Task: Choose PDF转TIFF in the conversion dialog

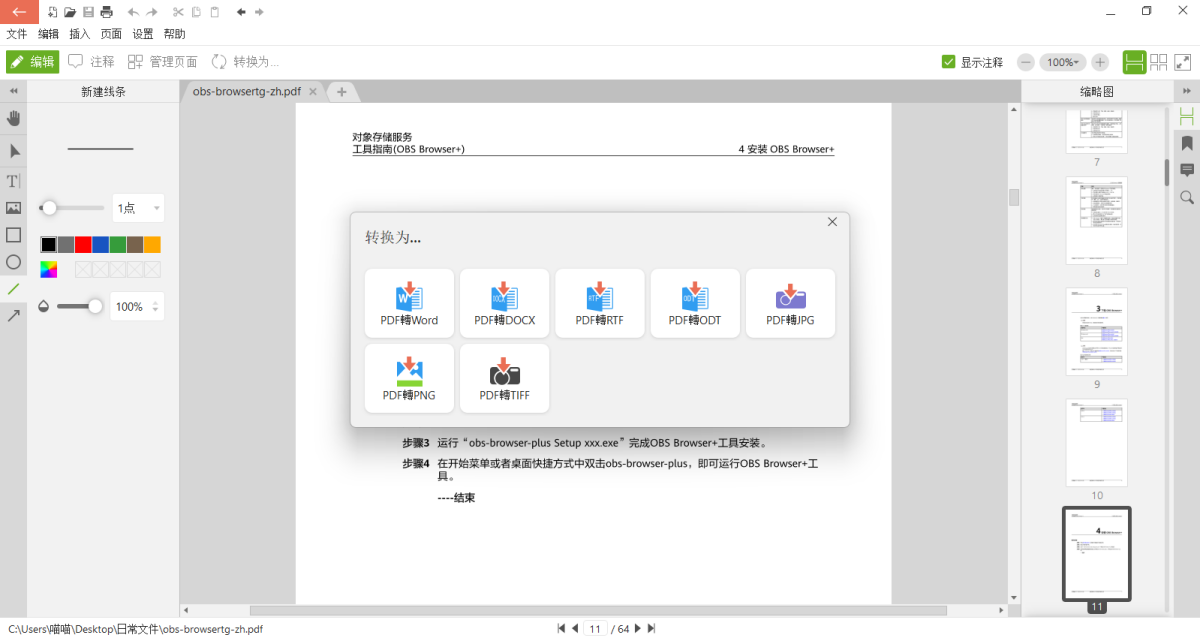Action: click(504, 378)
